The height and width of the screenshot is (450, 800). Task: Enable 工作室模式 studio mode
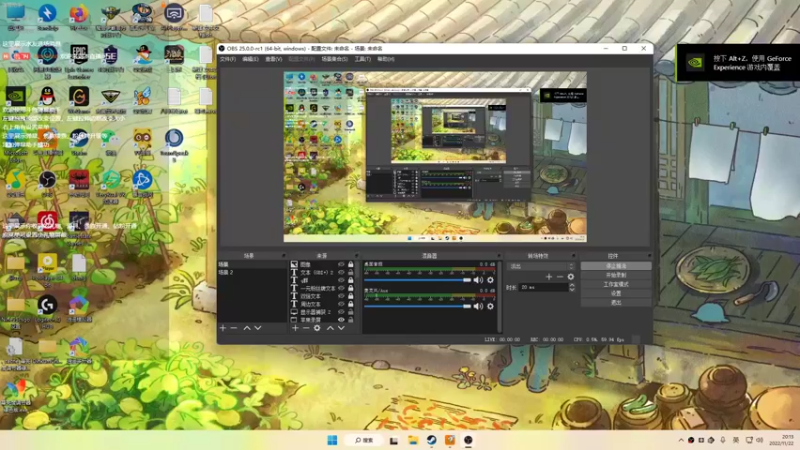(616, 284)
